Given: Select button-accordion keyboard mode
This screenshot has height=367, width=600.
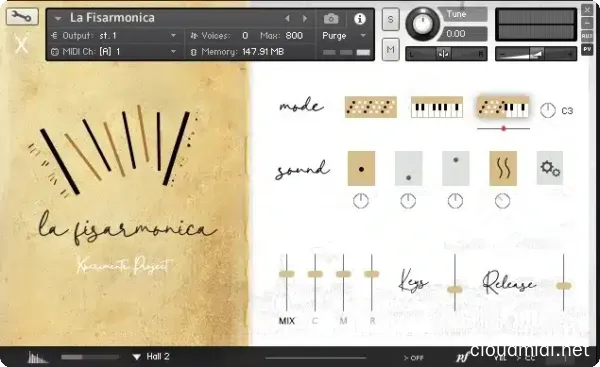Looking at the screenshot, I should tap(370, 107).
